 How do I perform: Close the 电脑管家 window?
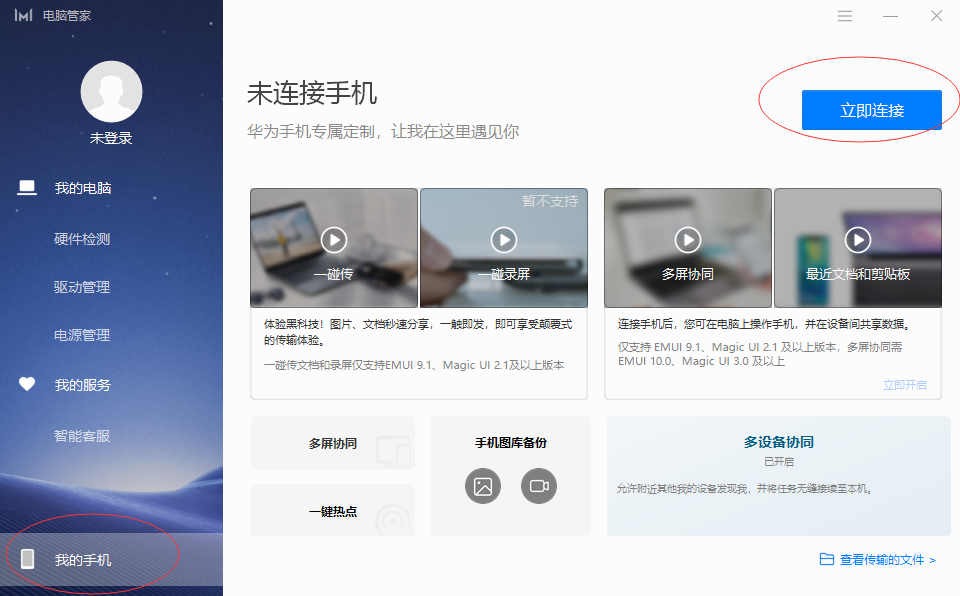(x=936, y=16)
